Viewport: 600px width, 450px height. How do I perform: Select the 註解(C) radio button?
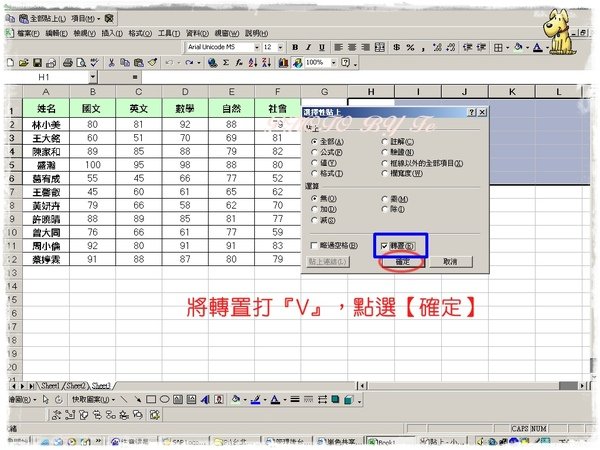384,142
